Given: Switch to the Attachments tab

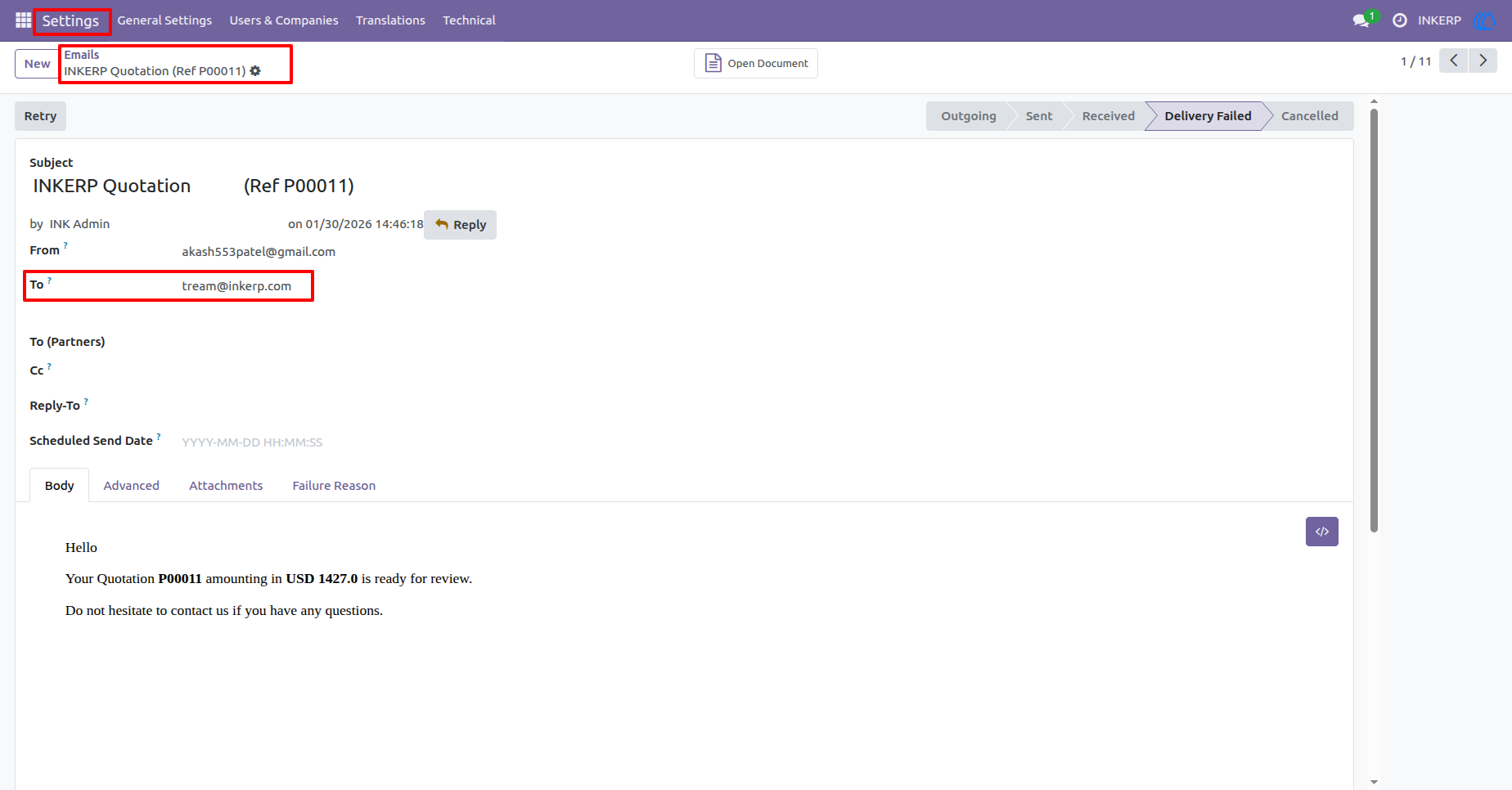Looking at the screenshot, I should 226,486.
